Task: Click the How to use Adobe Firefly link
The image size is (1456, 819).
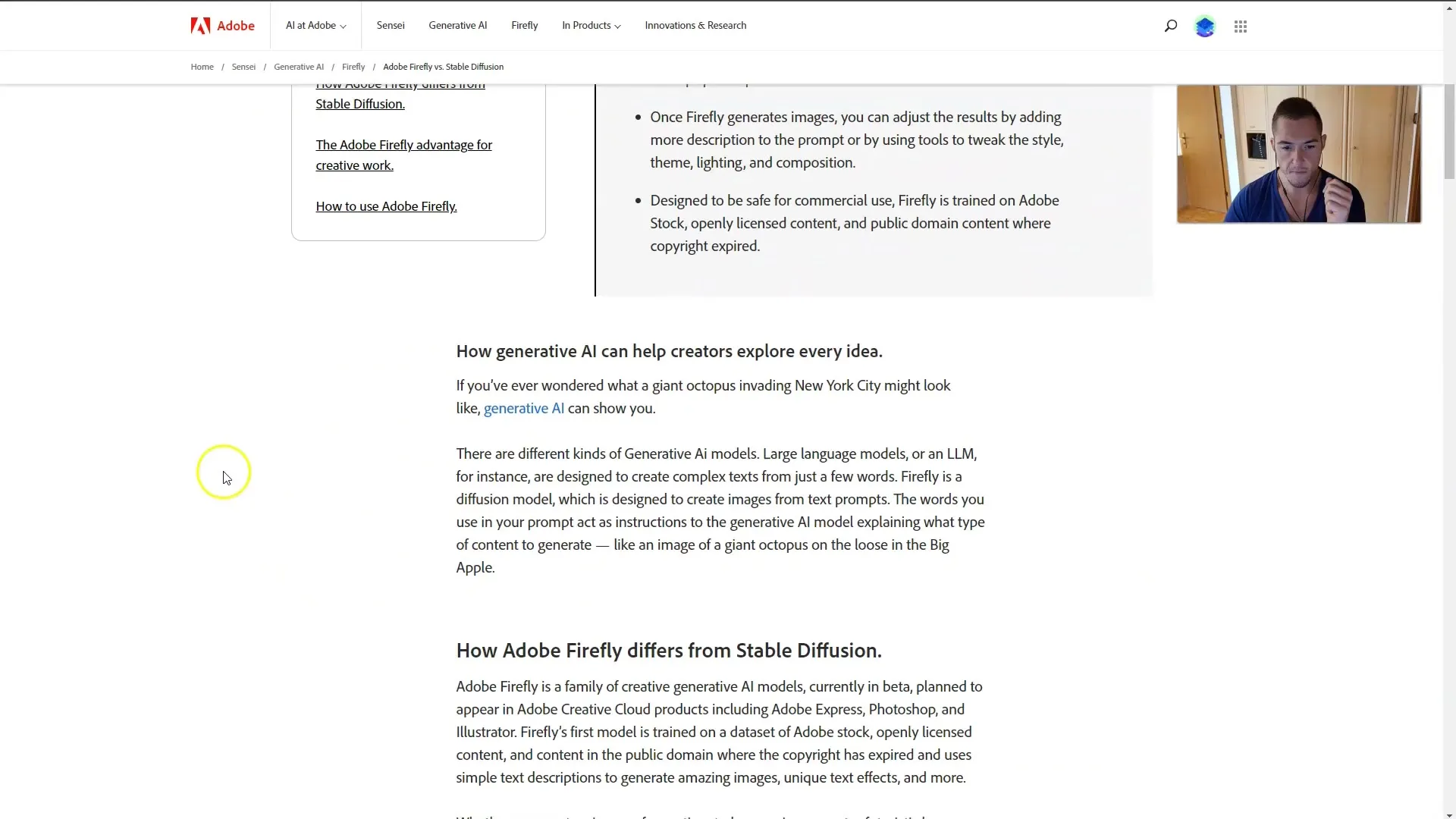Action: point(386,205)
